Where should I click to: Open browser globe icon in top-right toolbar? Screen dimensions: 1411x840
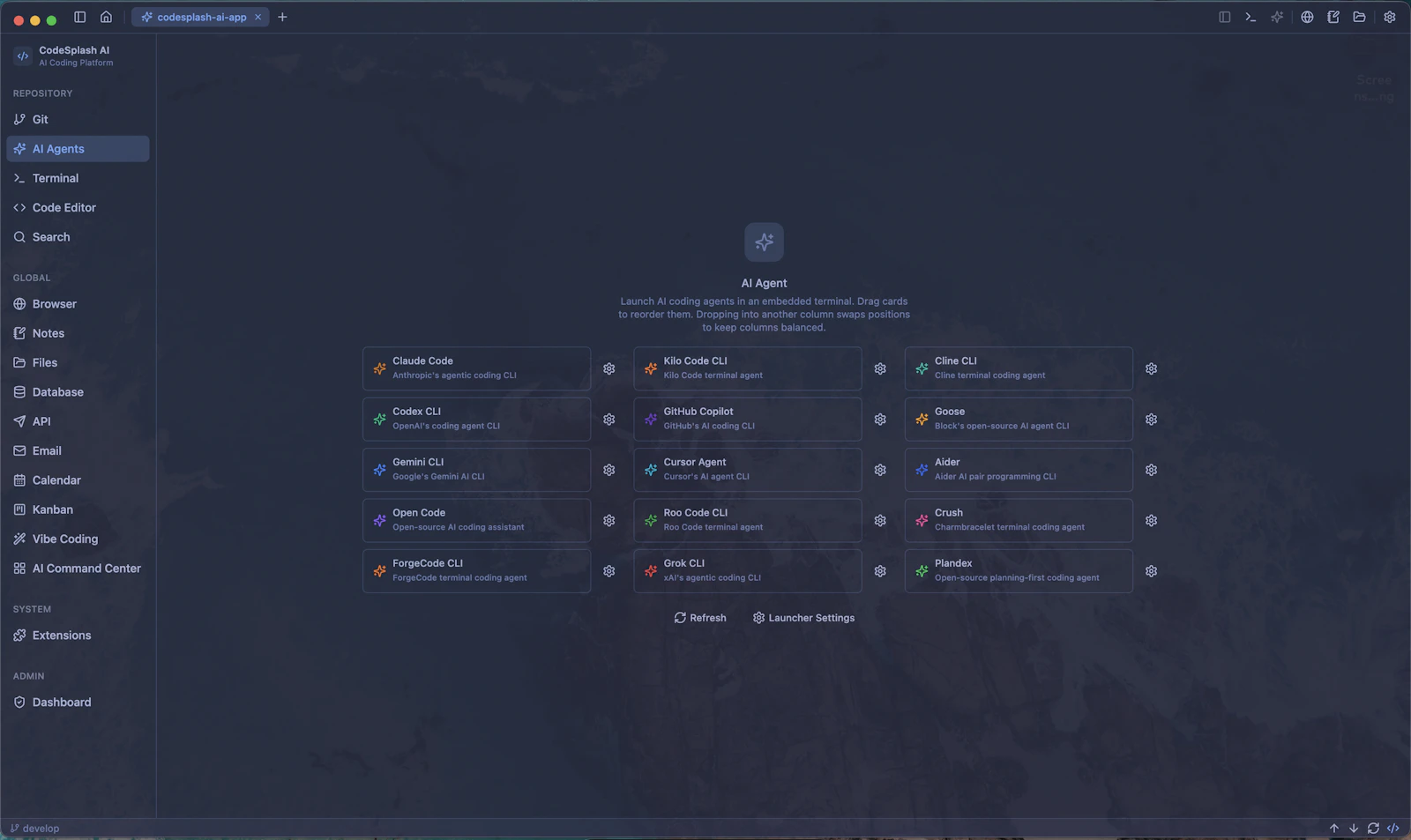point(1307,17)
